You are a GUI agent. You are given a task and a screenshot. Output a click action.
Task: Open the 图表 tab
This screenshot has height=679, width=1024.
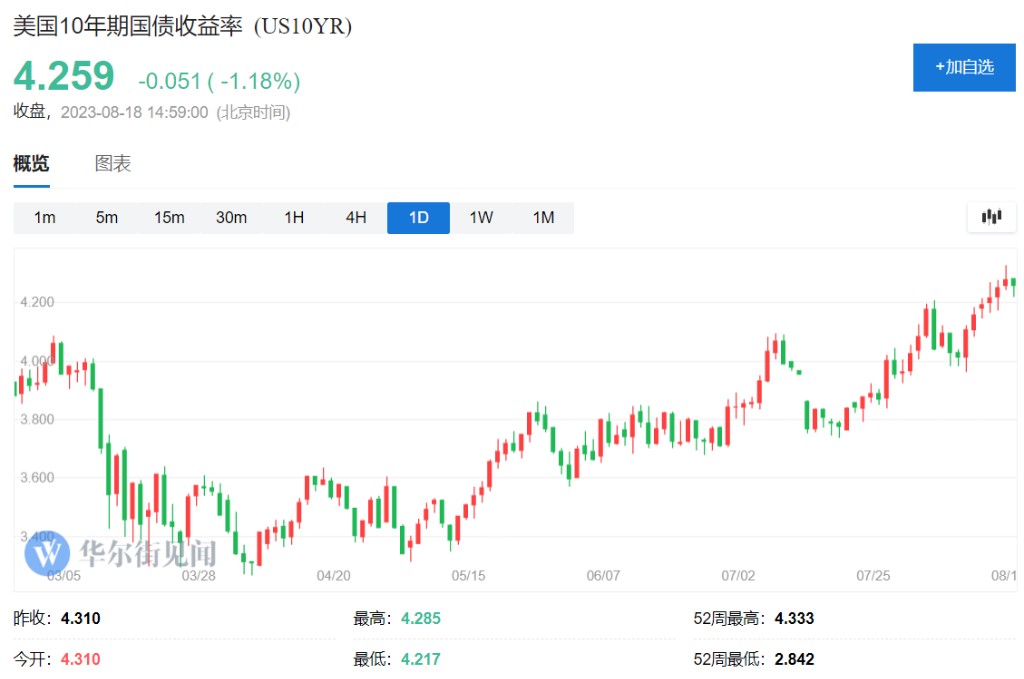point(113,164)
